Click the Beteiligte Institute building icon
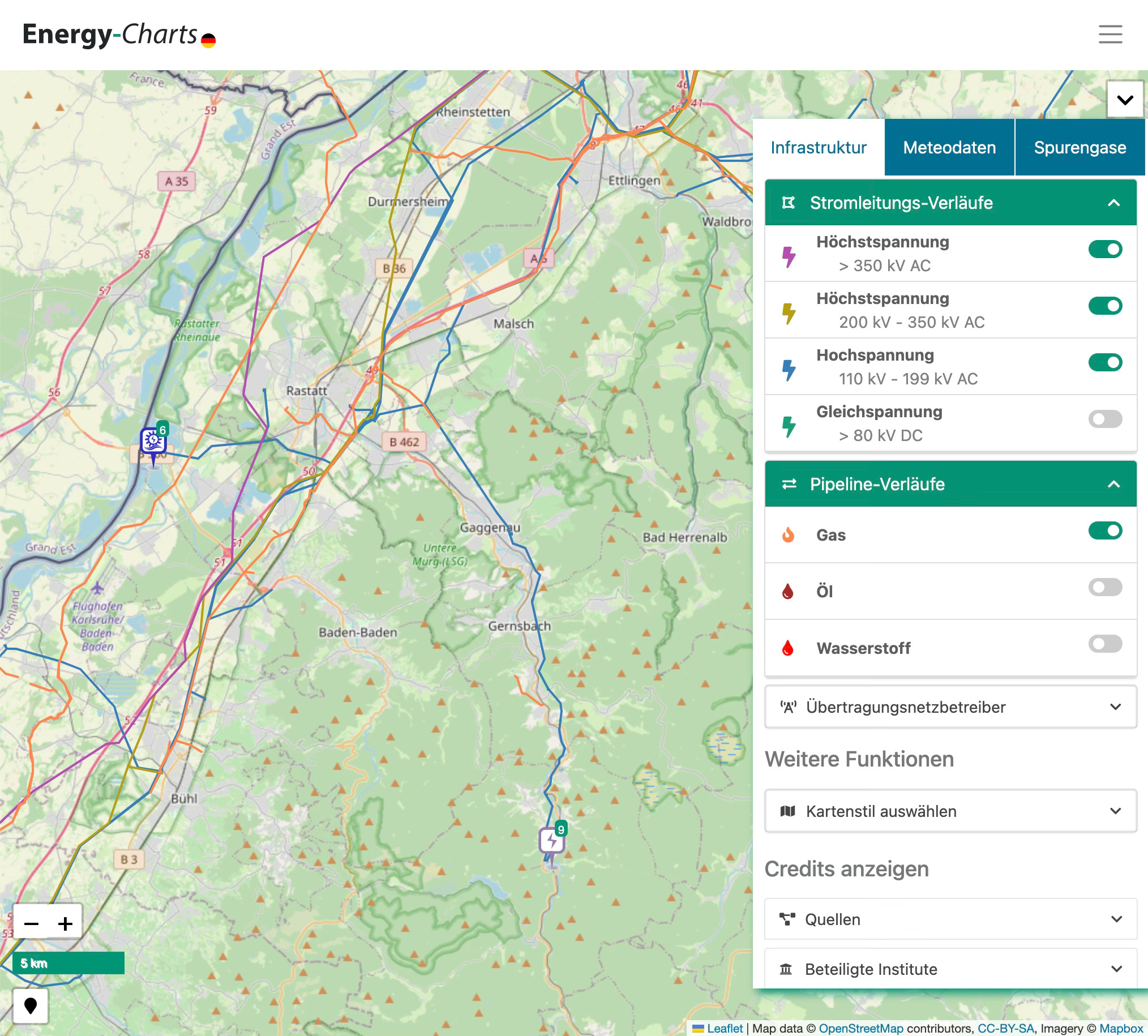Image resolution: width=1148 pixels, height=1036 pixels. click(786, 969)
